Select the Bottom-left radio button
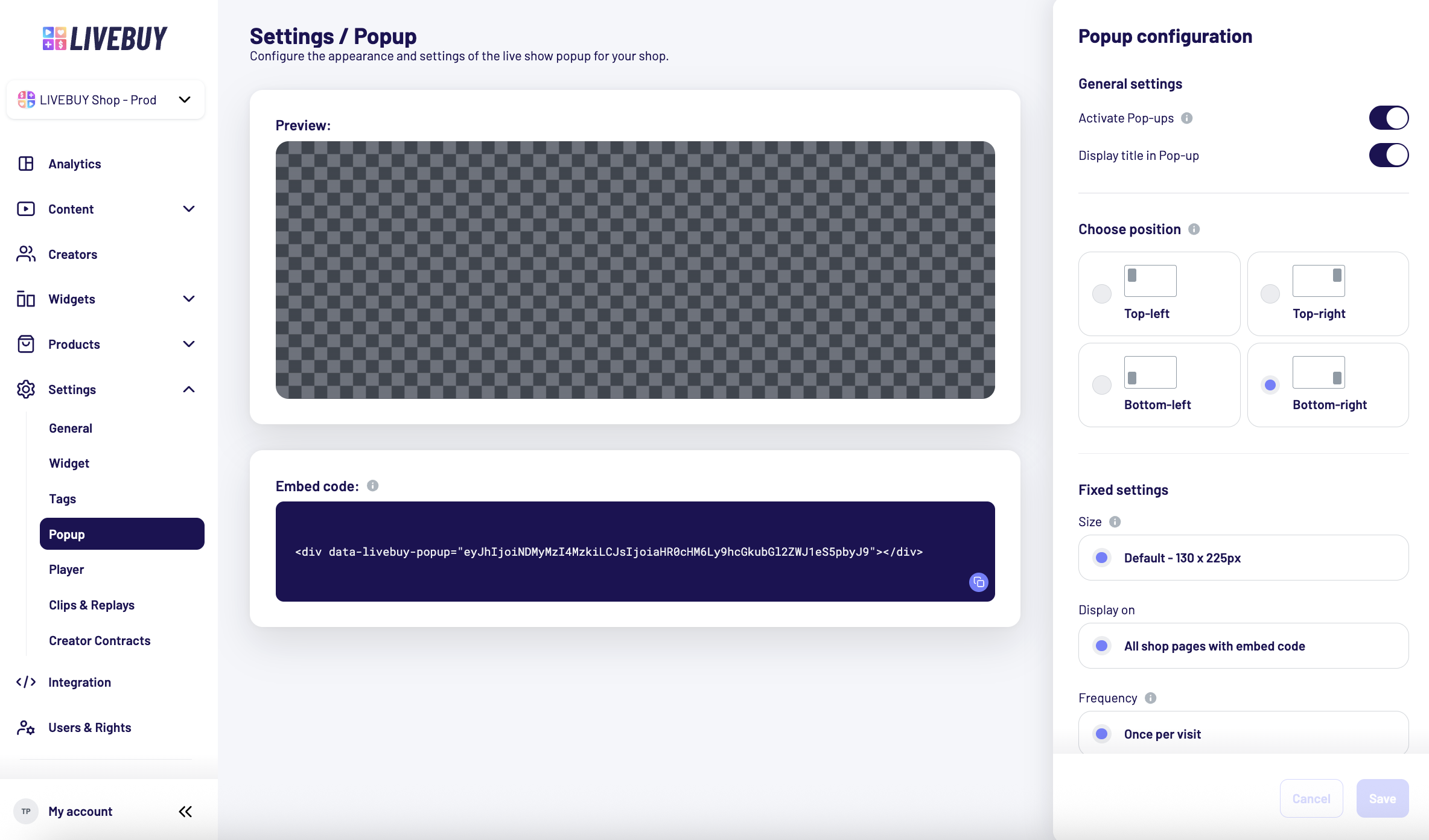The image size is (1429, 840). pos(1102,385)
